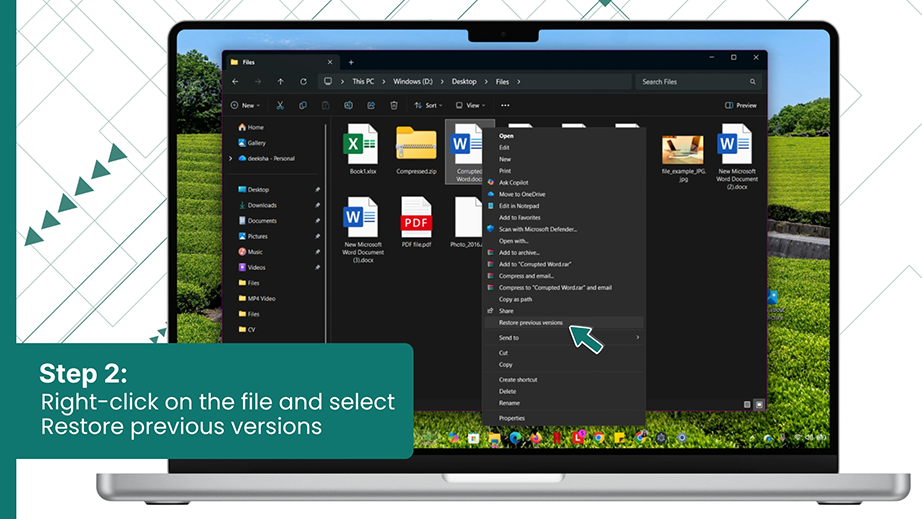
Task: Expand the chevron after Windows (D:) breadcrumb
Action: point(442,82)
